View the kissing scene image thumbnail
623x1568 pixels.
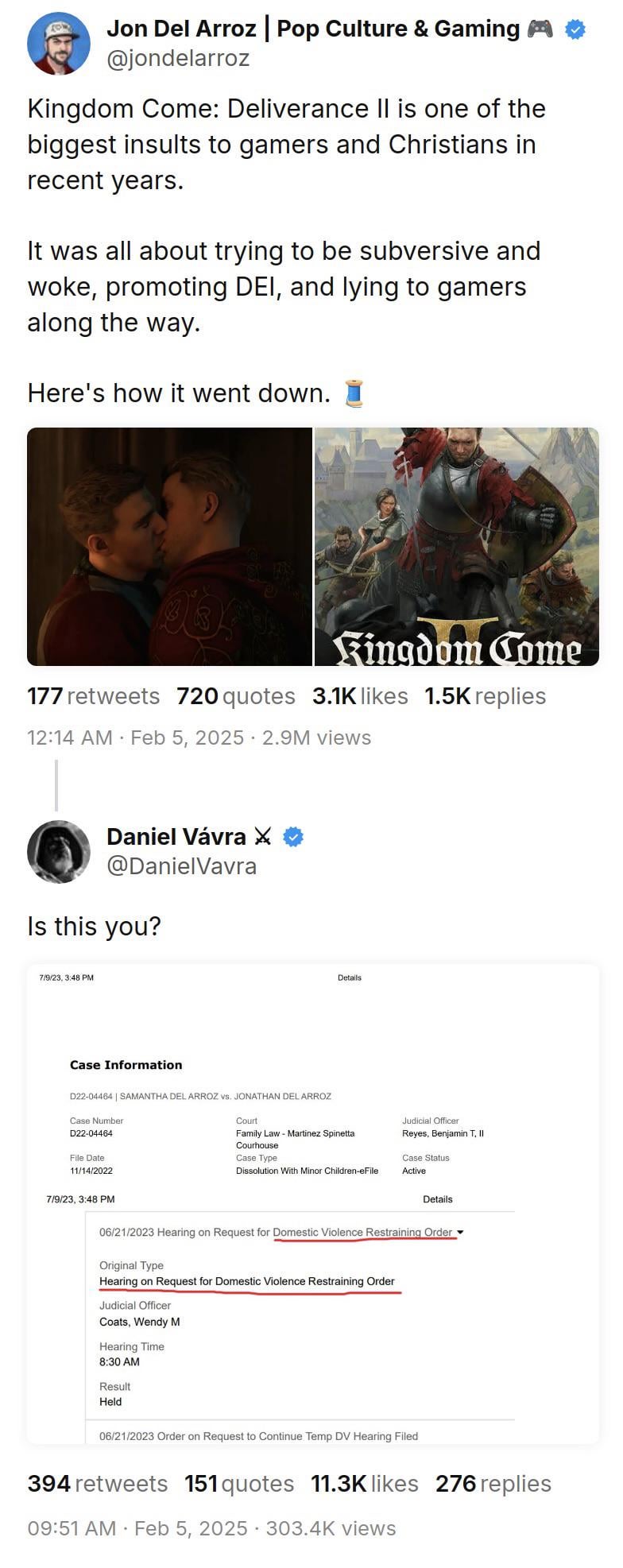(x=169, y=547)
